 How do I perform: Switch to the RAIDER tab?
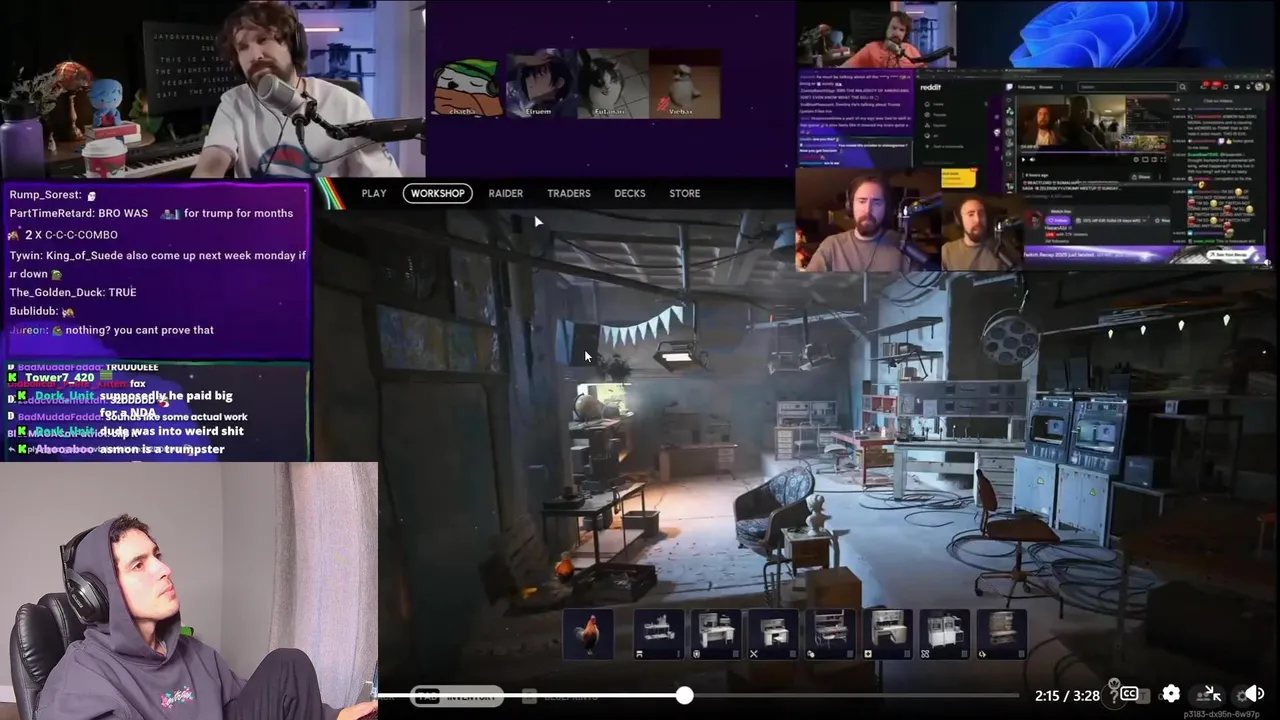point(505,193)
